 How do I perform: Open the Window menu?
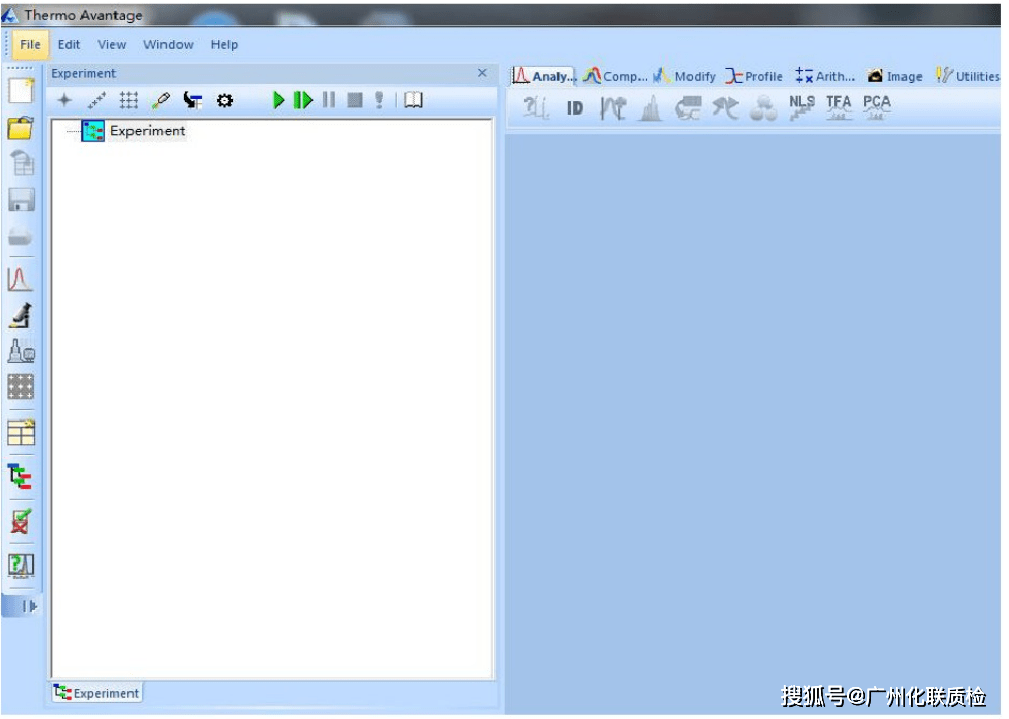tap(168, 44)
